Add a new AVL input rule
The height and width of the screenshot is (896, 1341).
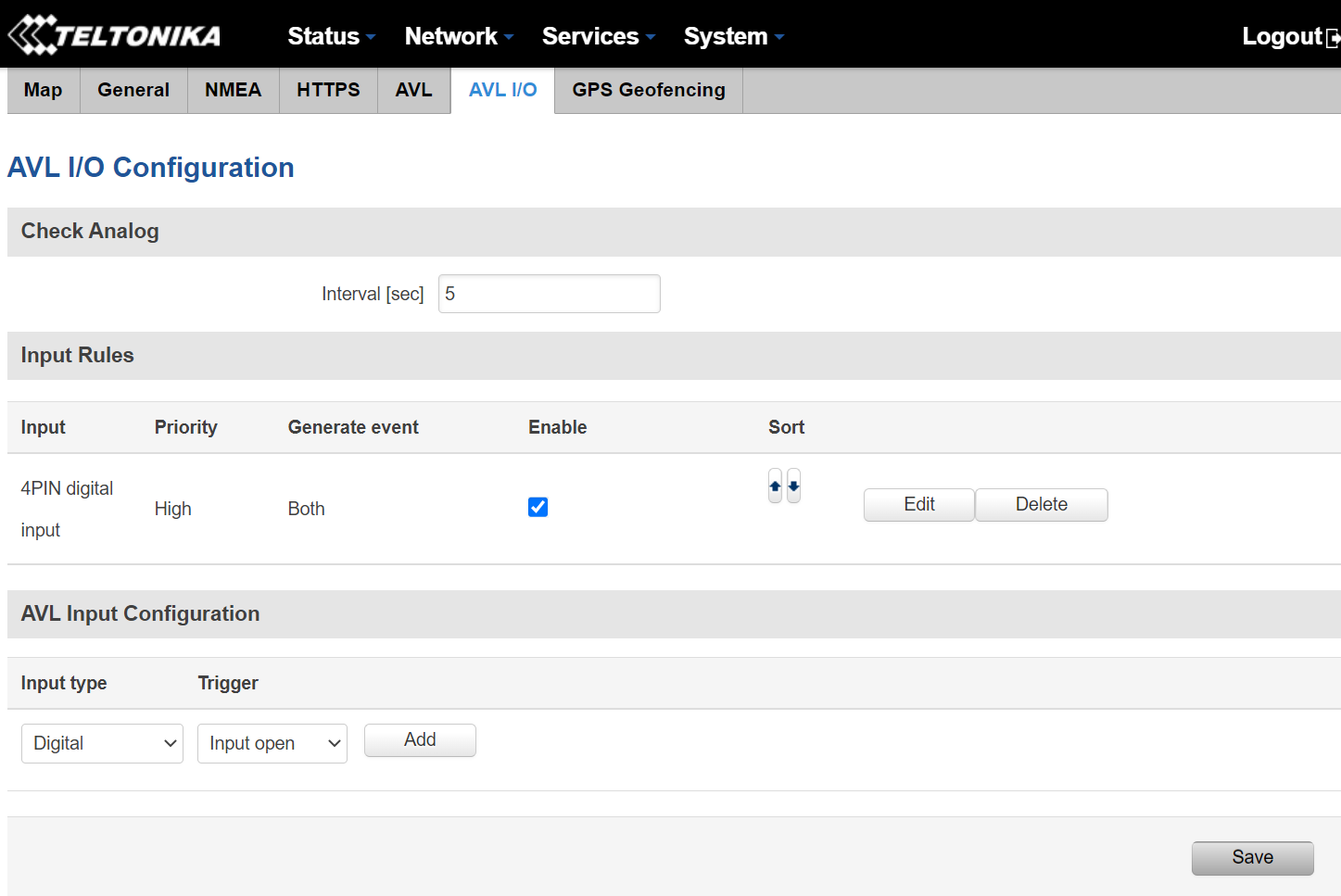pos(420,739)
